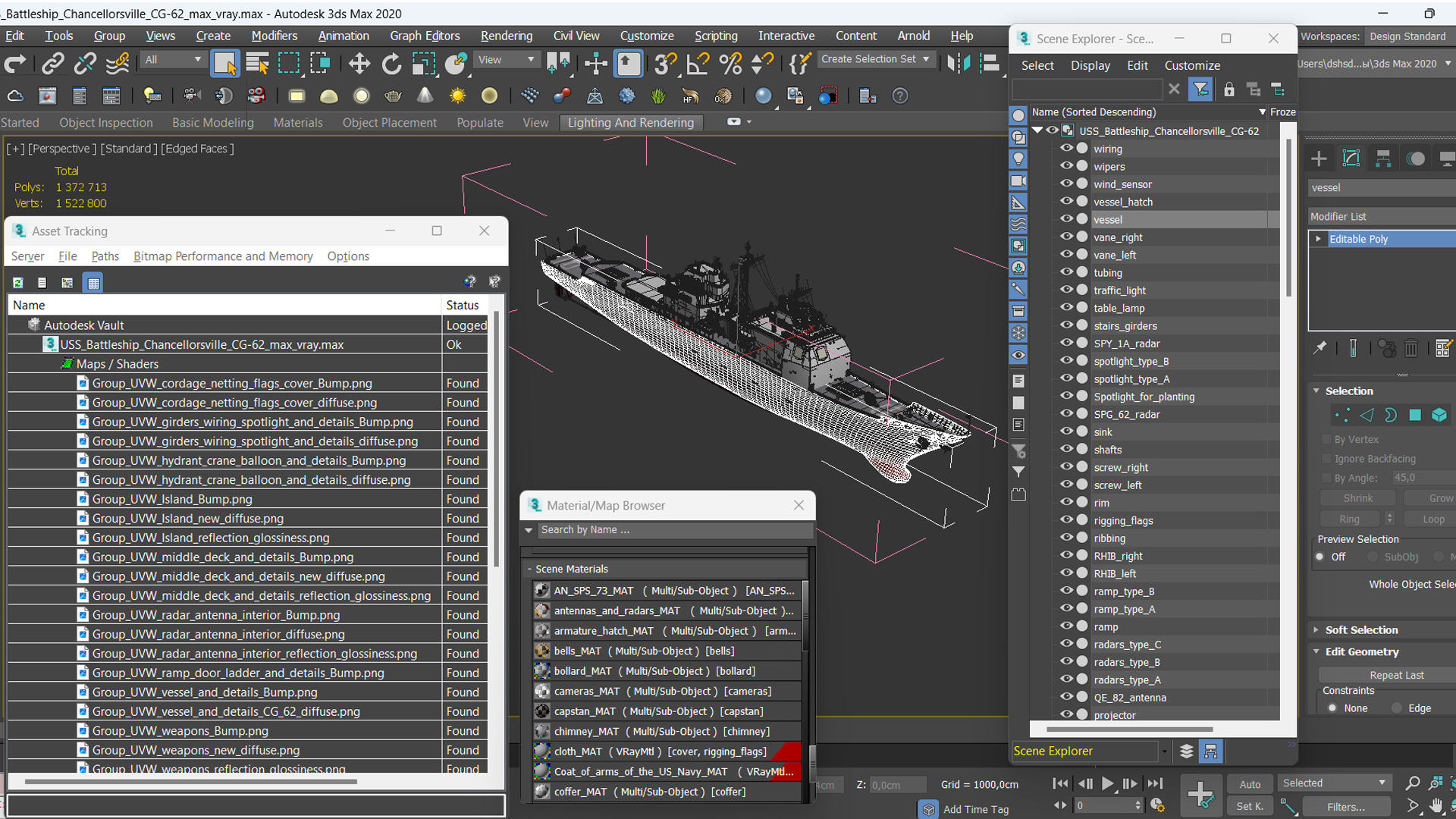Click Material Browser Search by Name field
The height and width of the screenshot is (819, 1456).
pos(673,530)
